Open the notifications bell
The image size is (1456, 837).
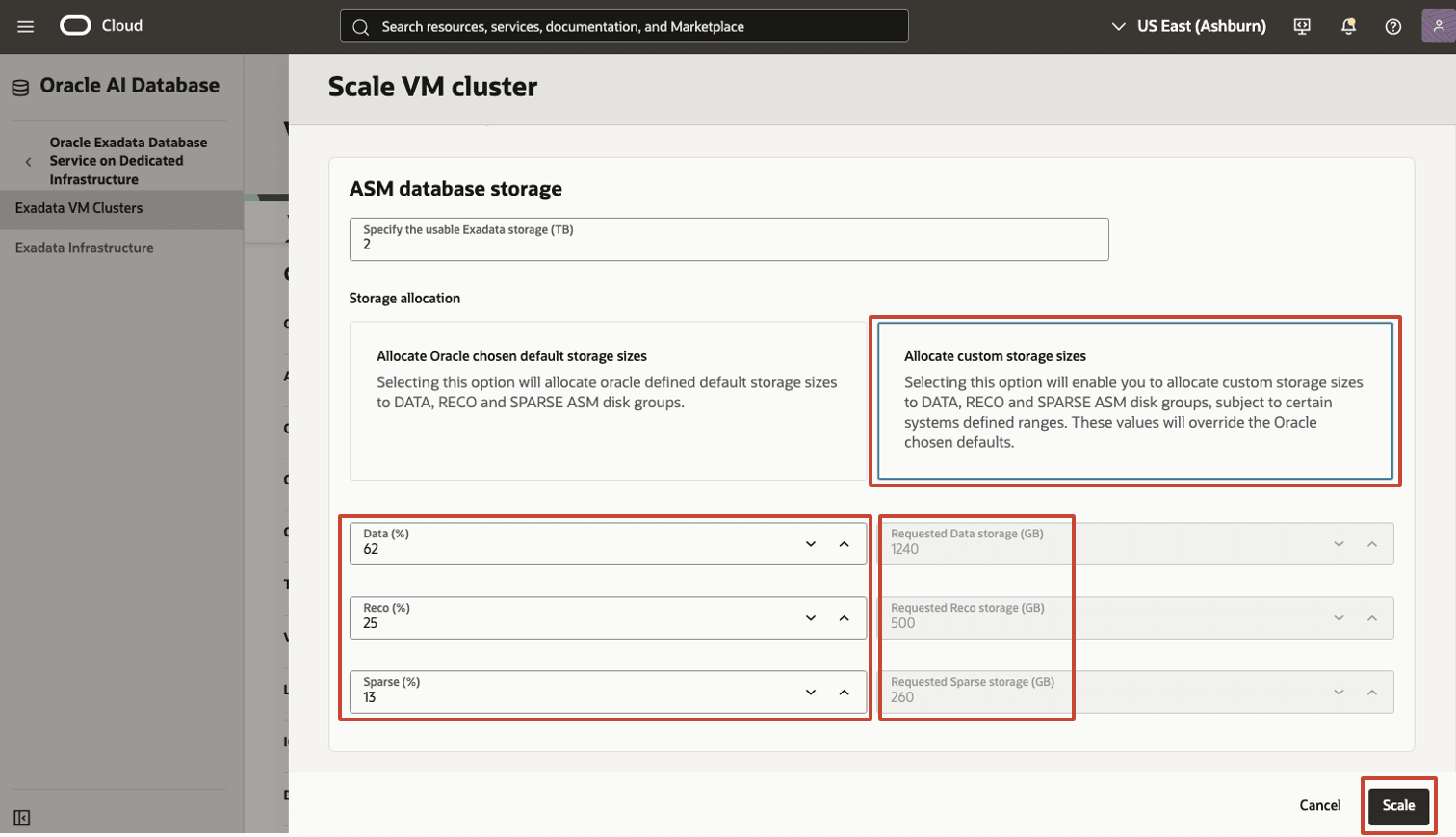pos(1348,26)
